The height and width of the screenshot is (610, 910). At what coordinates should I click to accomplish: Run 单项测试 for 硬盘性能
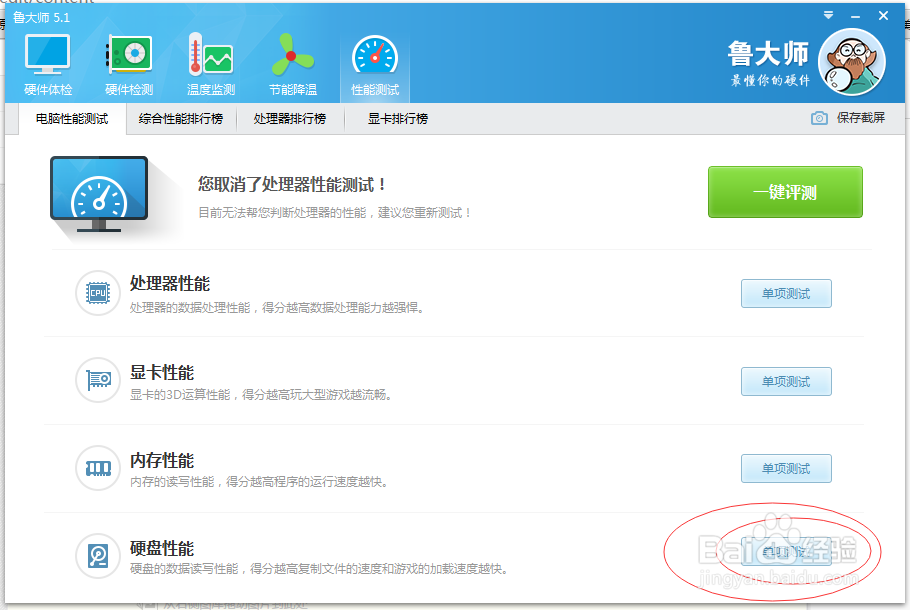click(x=786, y=552)
